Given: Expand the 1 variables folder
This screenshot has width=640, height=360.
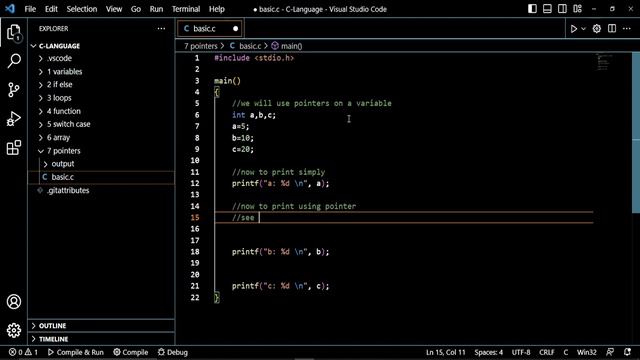Looking at the screenshot, I should click(101, 71).
